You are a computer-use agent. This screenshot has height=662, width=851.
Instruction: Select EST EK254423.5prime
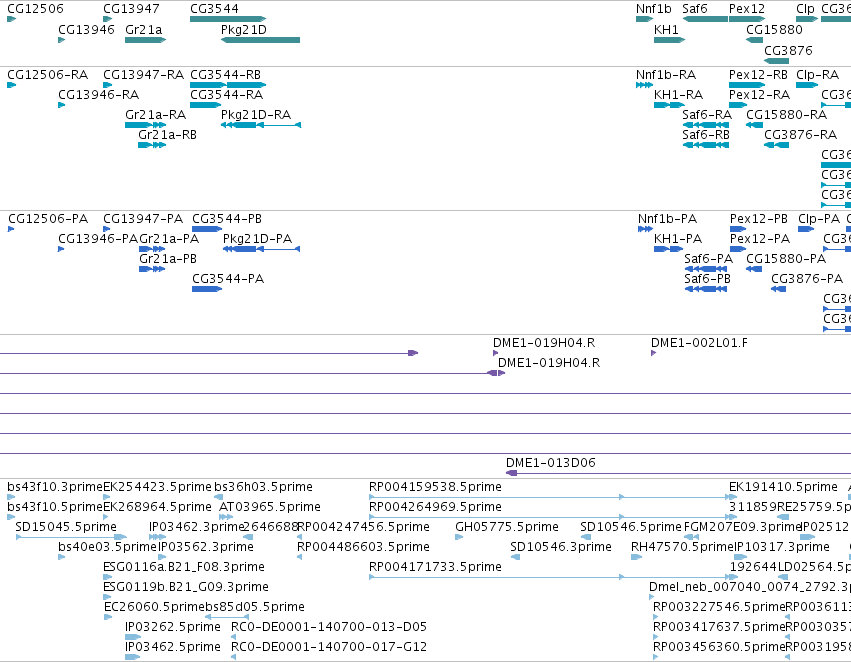pos(157,487)
